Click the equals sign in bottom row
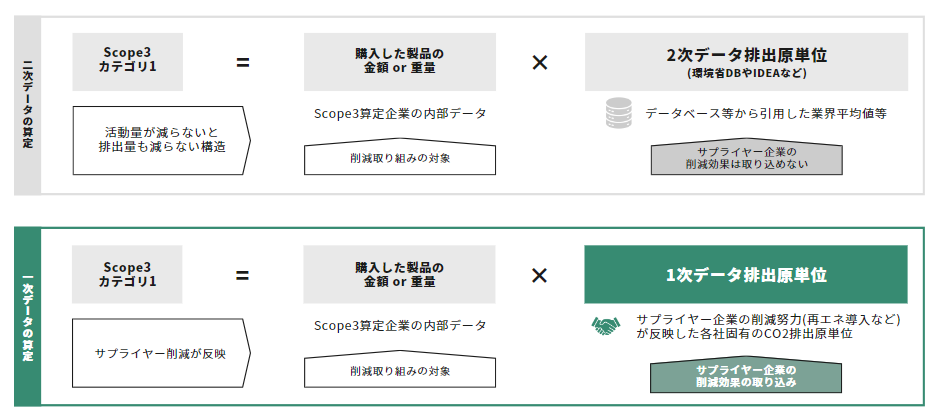This screenshot has height=411, width=937. pos(243,275)
